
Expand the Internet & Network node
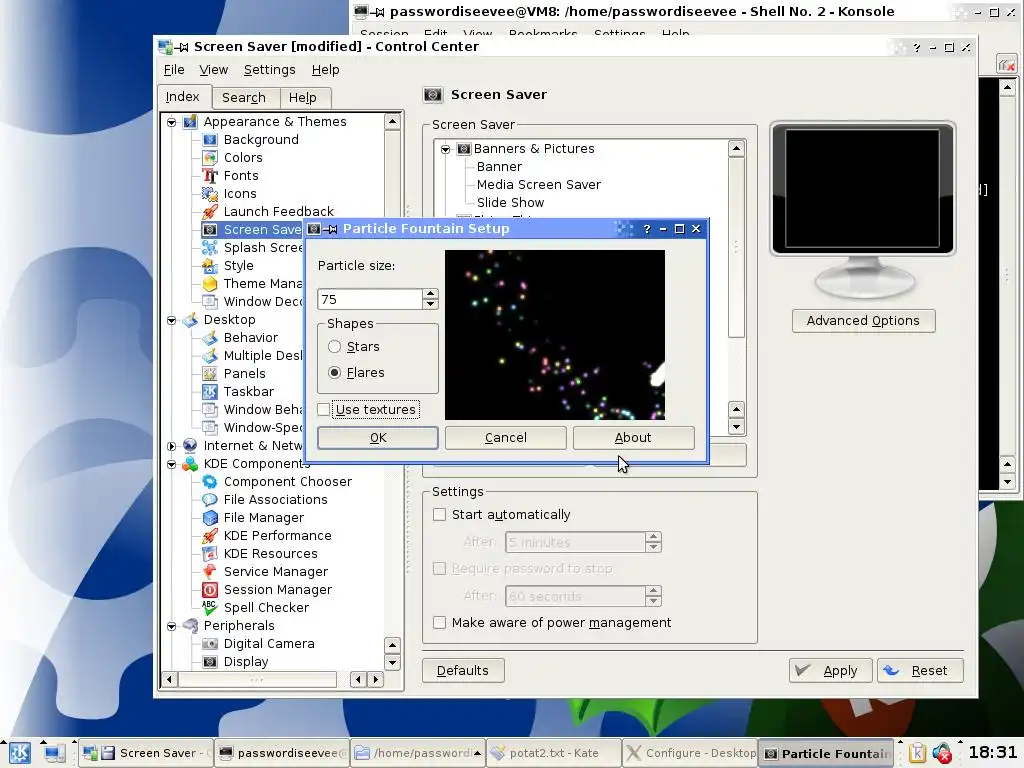171,446
